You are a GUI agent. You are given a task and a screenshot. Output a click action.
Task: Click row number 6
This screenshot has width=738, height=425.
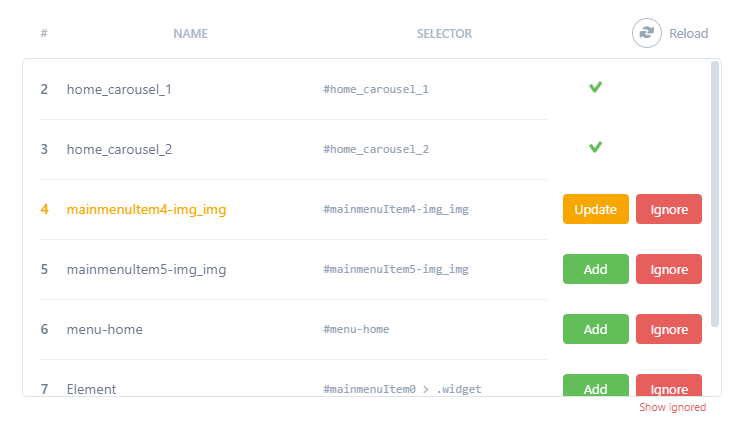coord(44,329)
